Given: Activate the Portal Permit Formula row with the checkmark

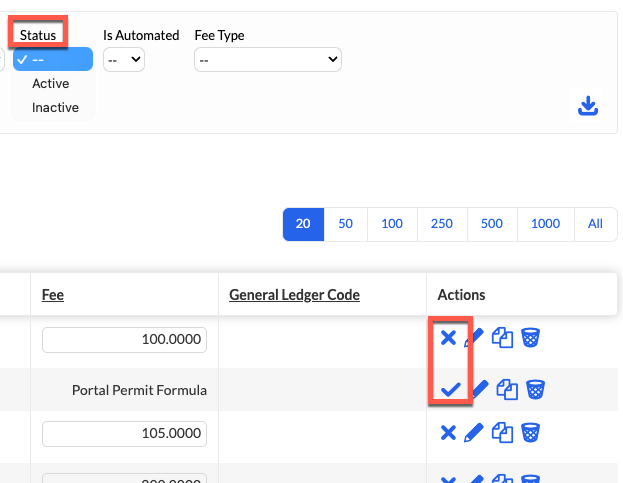Looking at the screenshot, I should pyautogui.click(x=451, y=389).
